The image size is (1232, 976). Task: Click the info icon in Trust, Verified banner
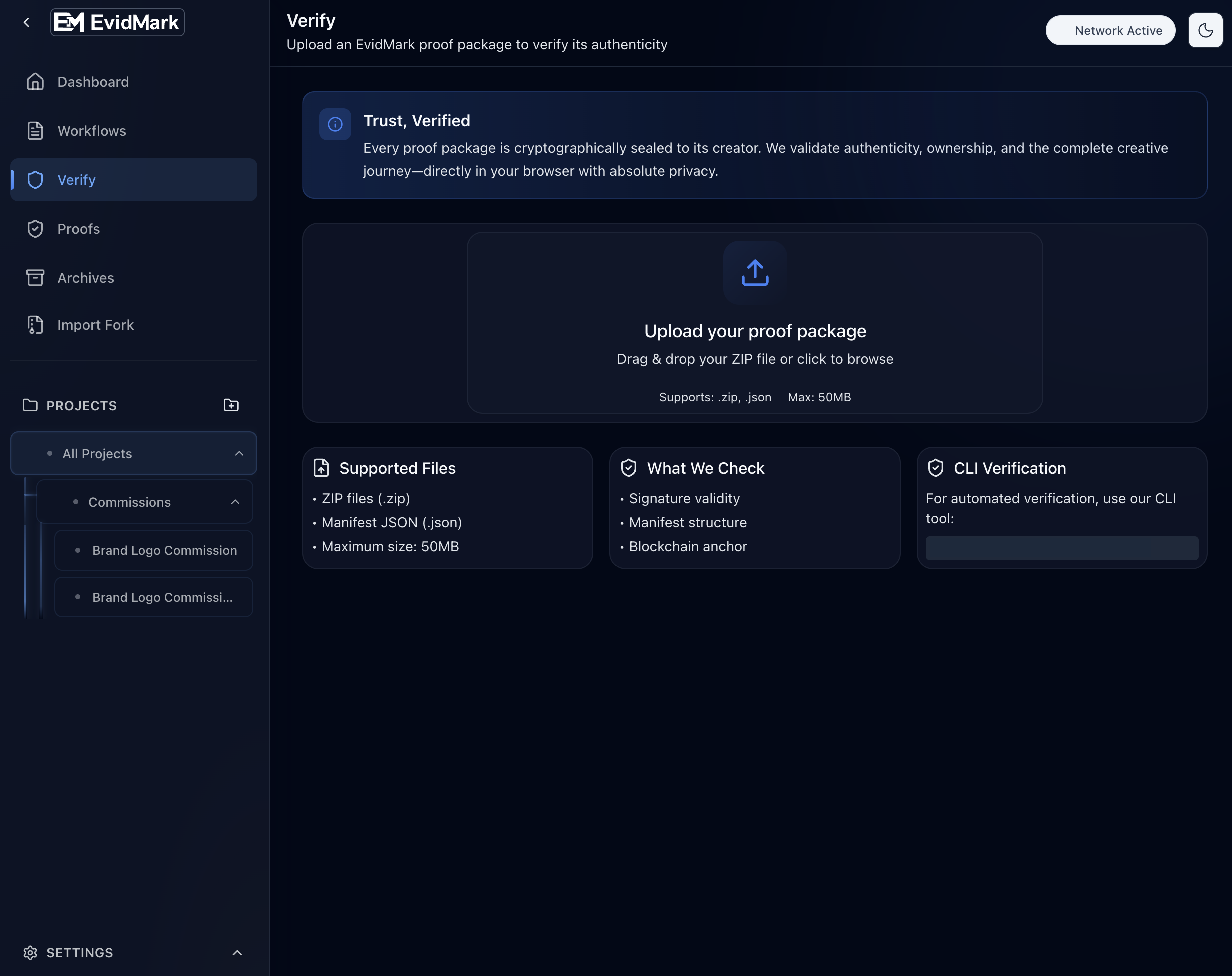[x=335, y=124]
